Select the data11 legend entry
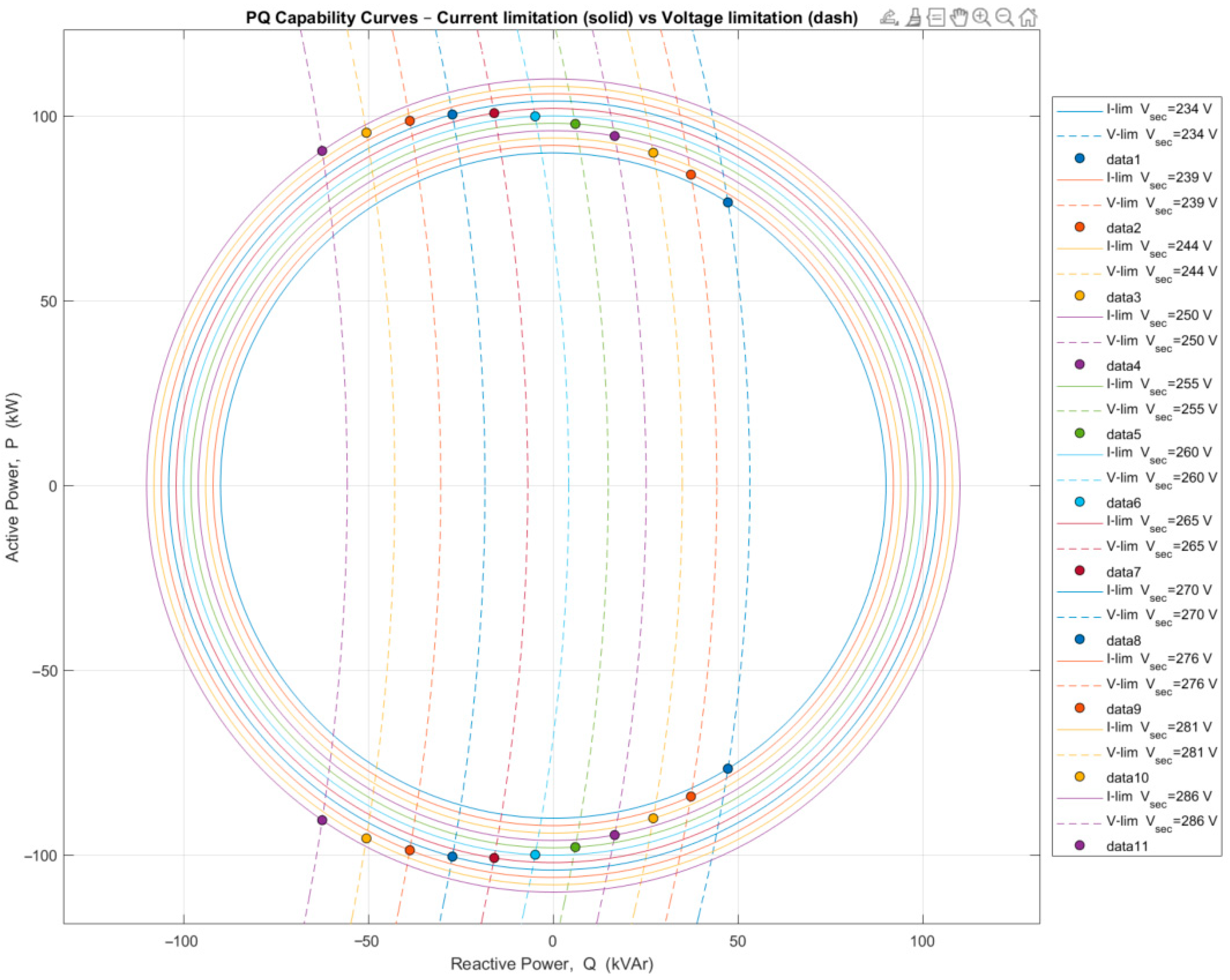 pyautogui.click(x=1126, y=847)
